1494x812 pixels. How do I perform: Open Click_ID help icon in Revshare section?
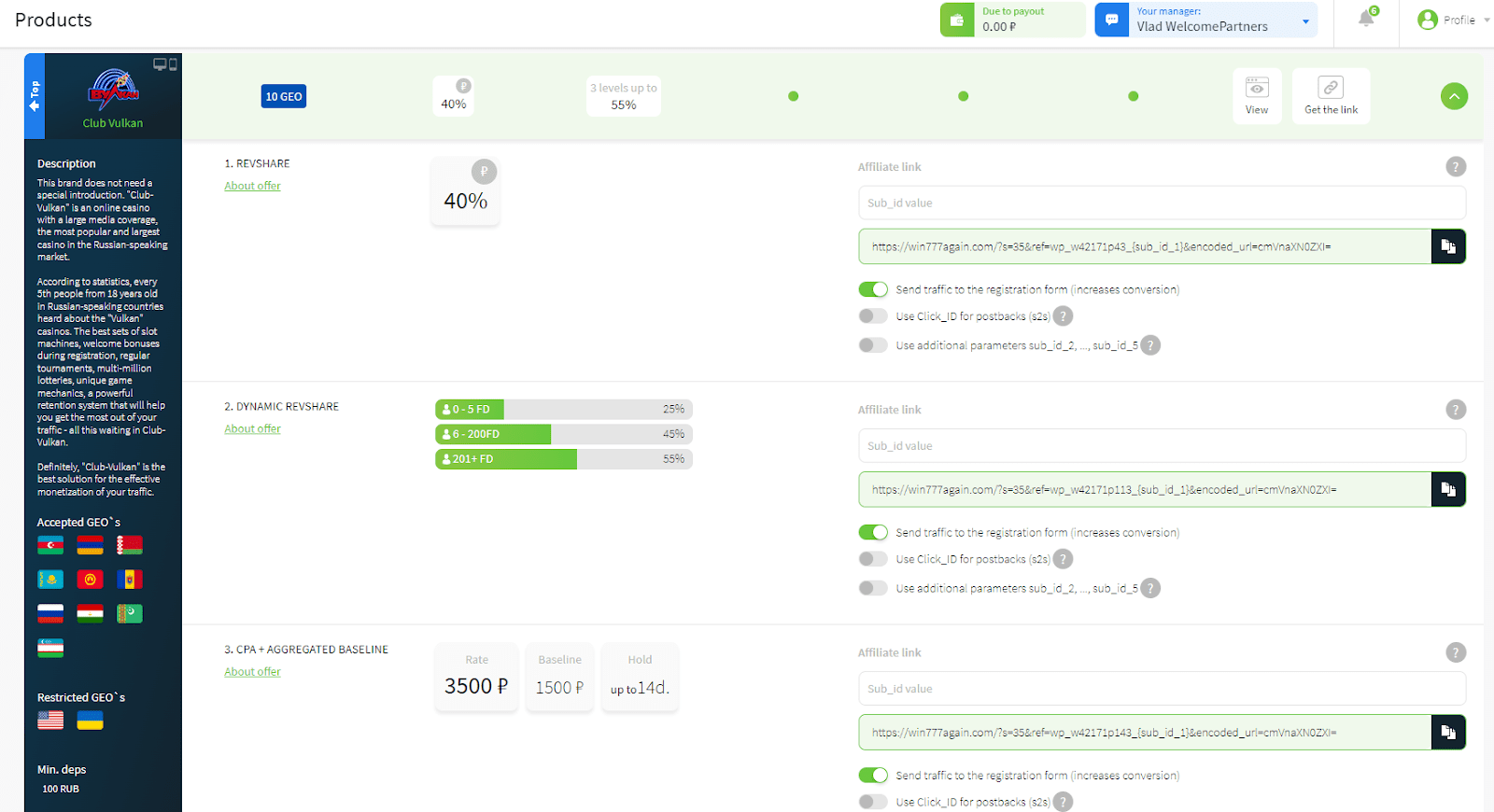click(x=1063, y=316)
